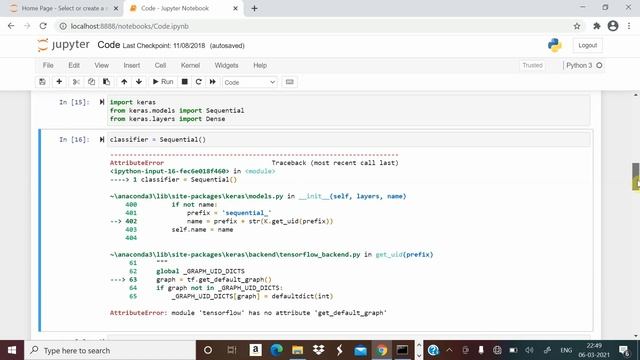Move selected cell up arrow
Screen dimensions: 640x360
124,82
